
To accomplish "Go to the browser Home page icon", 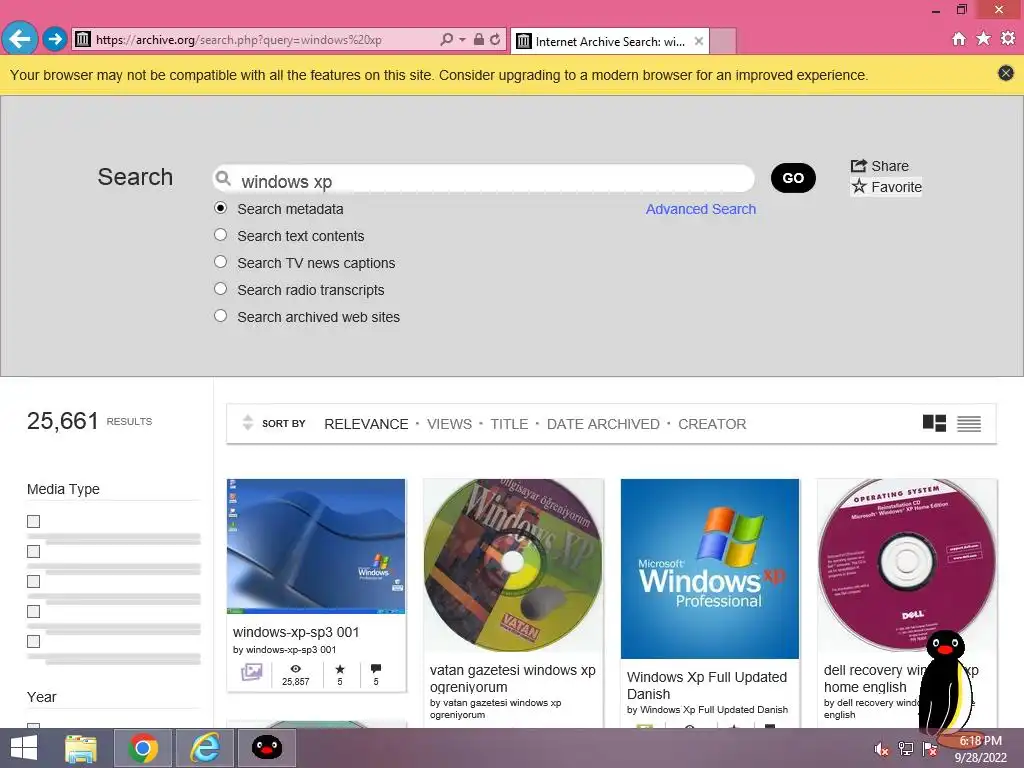I will (959, 39).
